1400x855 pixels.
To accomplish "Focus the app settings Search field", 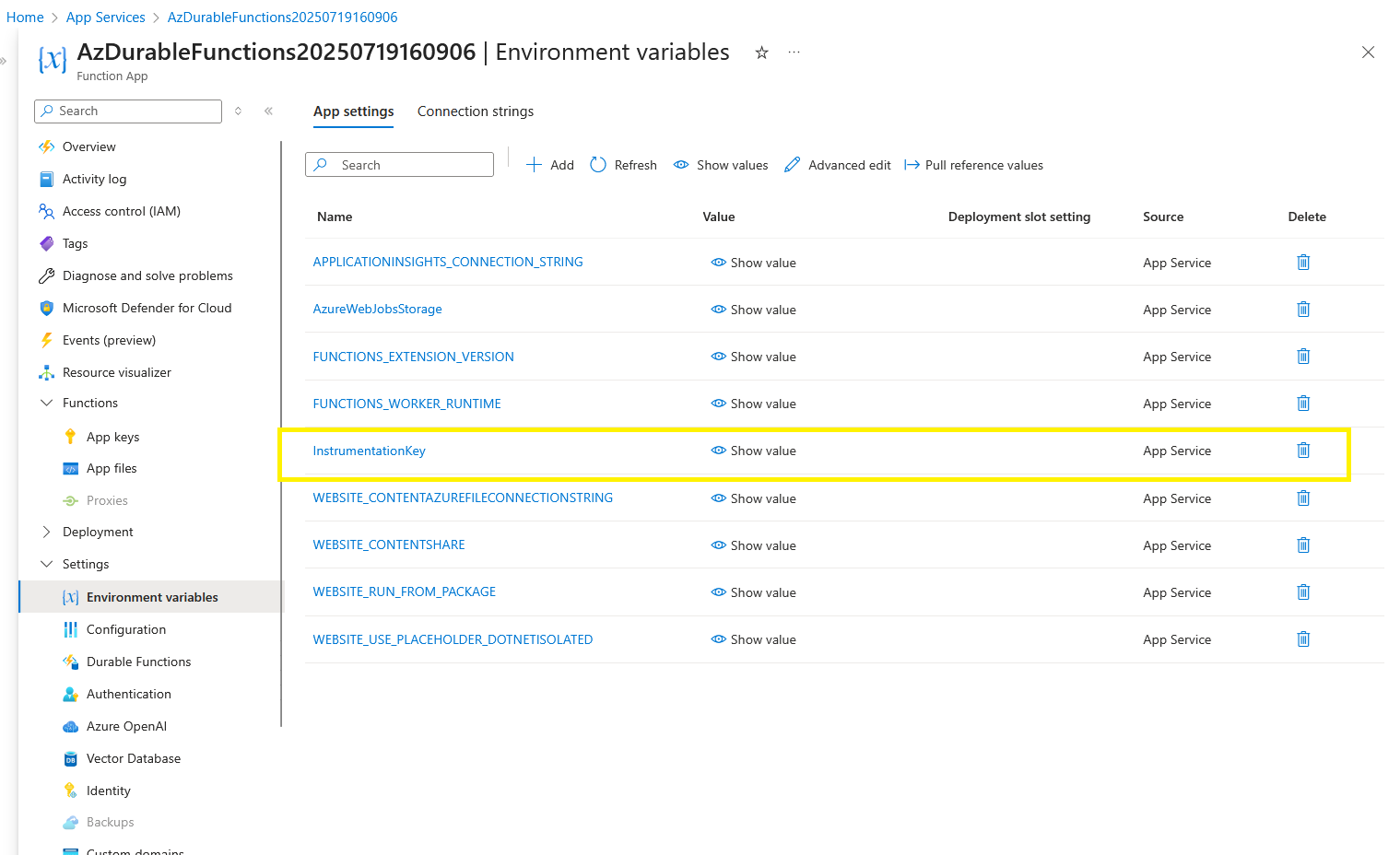I will click(399, 165).
